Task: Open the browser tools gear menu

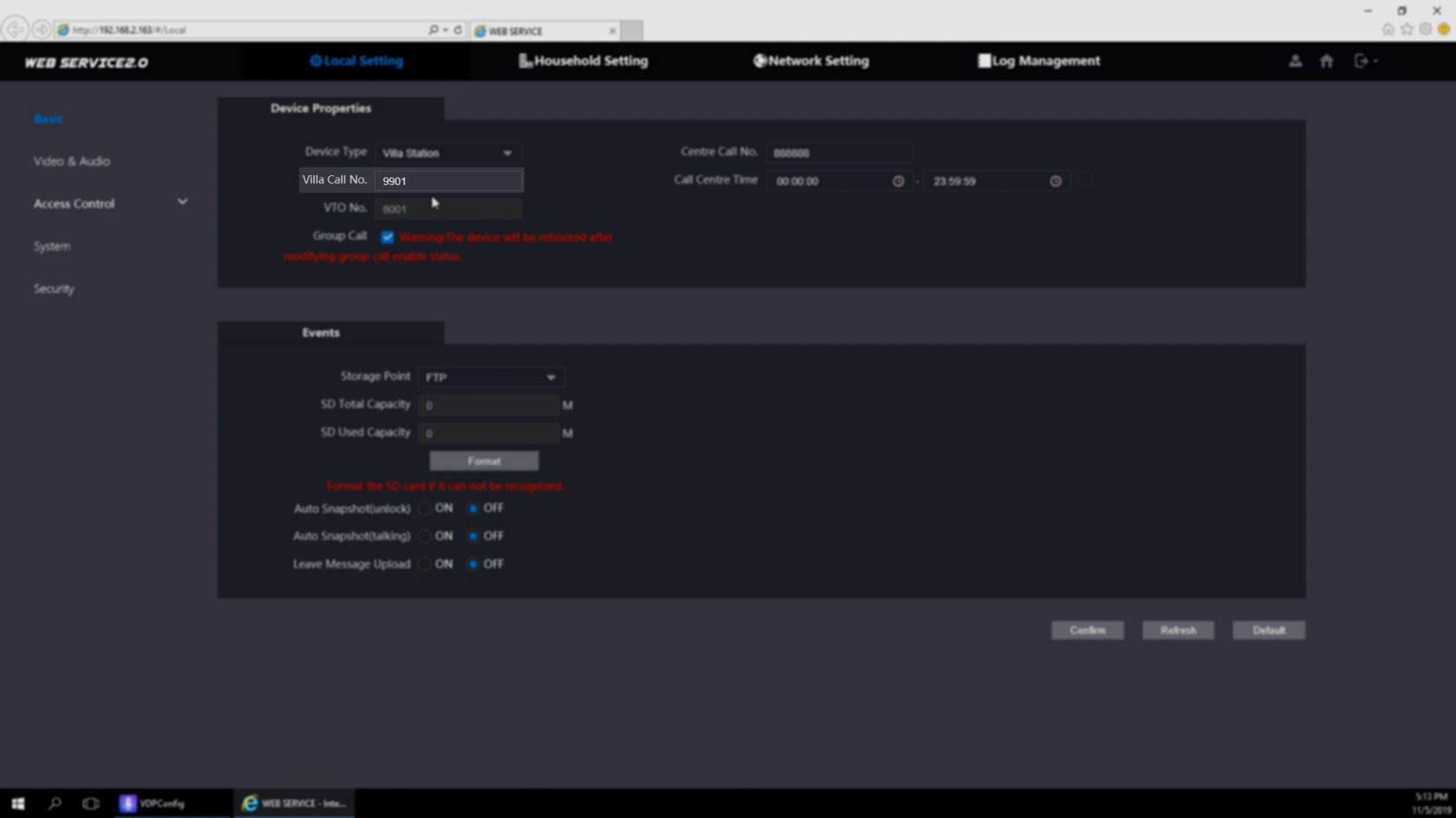Action: [1425, 29]
